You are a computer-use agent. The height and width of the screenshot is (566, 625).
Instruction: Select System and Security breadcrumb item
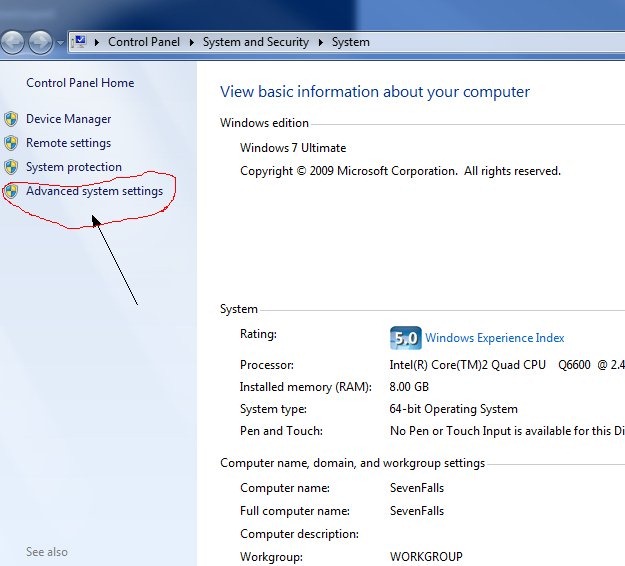coord(256,42)
